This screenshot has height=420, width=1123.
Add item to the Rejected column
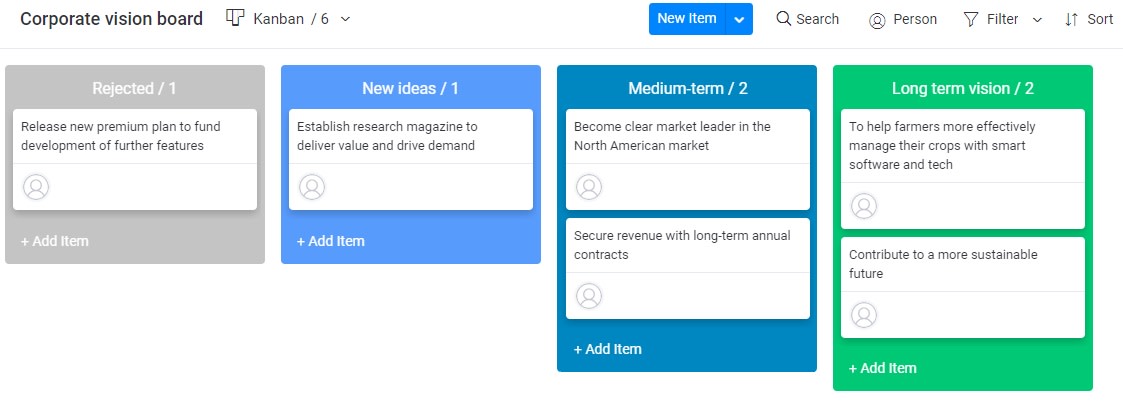pyautogui.click(x=54, y=241)
